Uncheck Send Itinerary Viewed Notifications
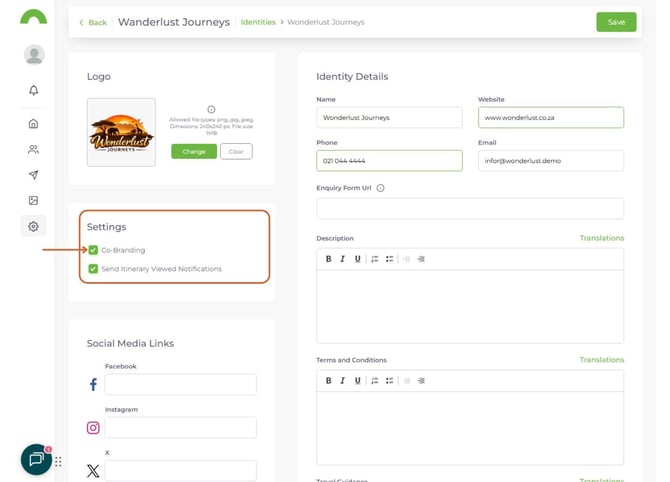 click(x=93, y=269)
